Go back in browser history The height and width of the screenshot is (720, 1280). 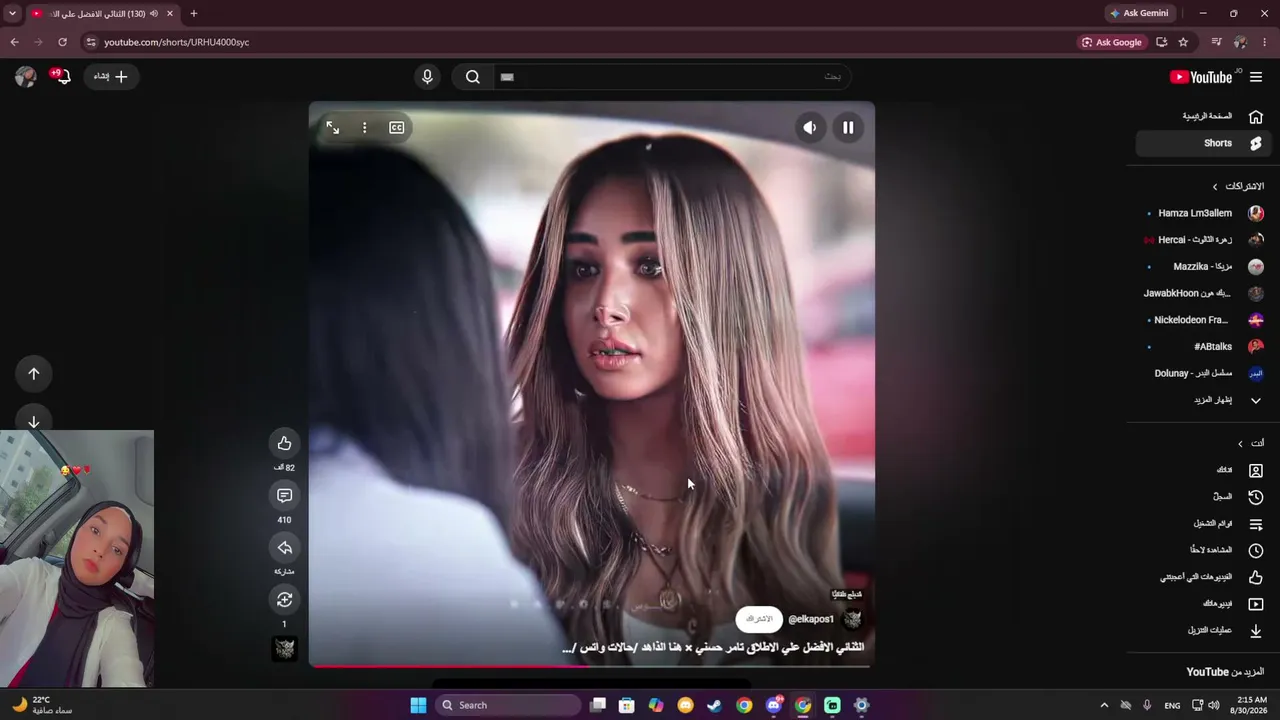click(14, 42)
